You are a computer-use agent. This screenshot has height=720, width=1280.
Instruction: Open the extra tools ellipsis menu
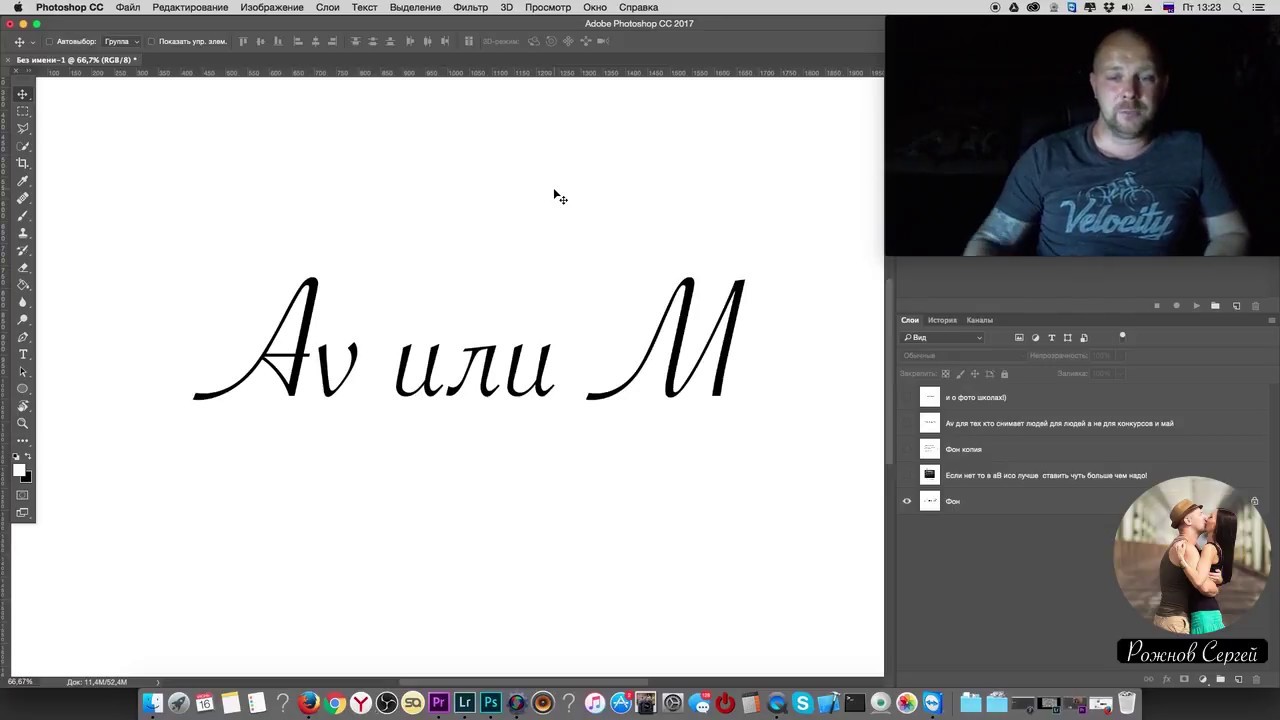pos(22,440)
